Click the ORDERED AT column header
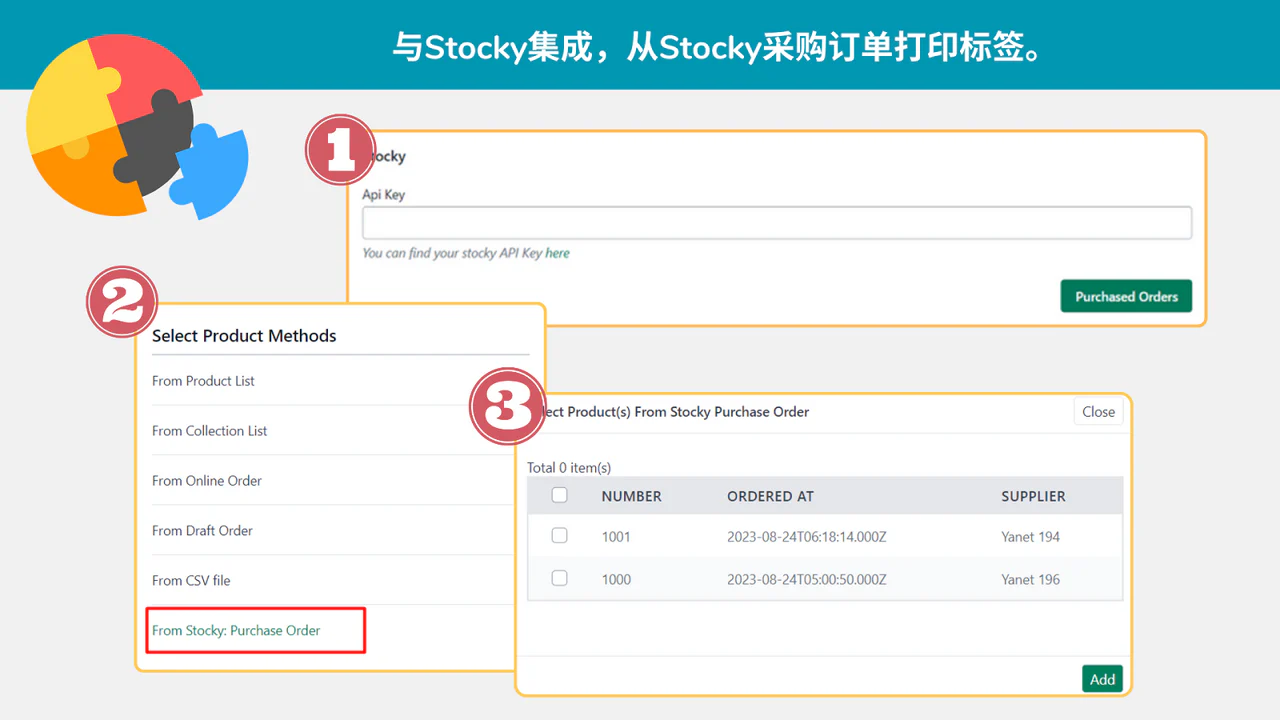1280x720 pixels. pyautogui.click(x=770, y=496)
